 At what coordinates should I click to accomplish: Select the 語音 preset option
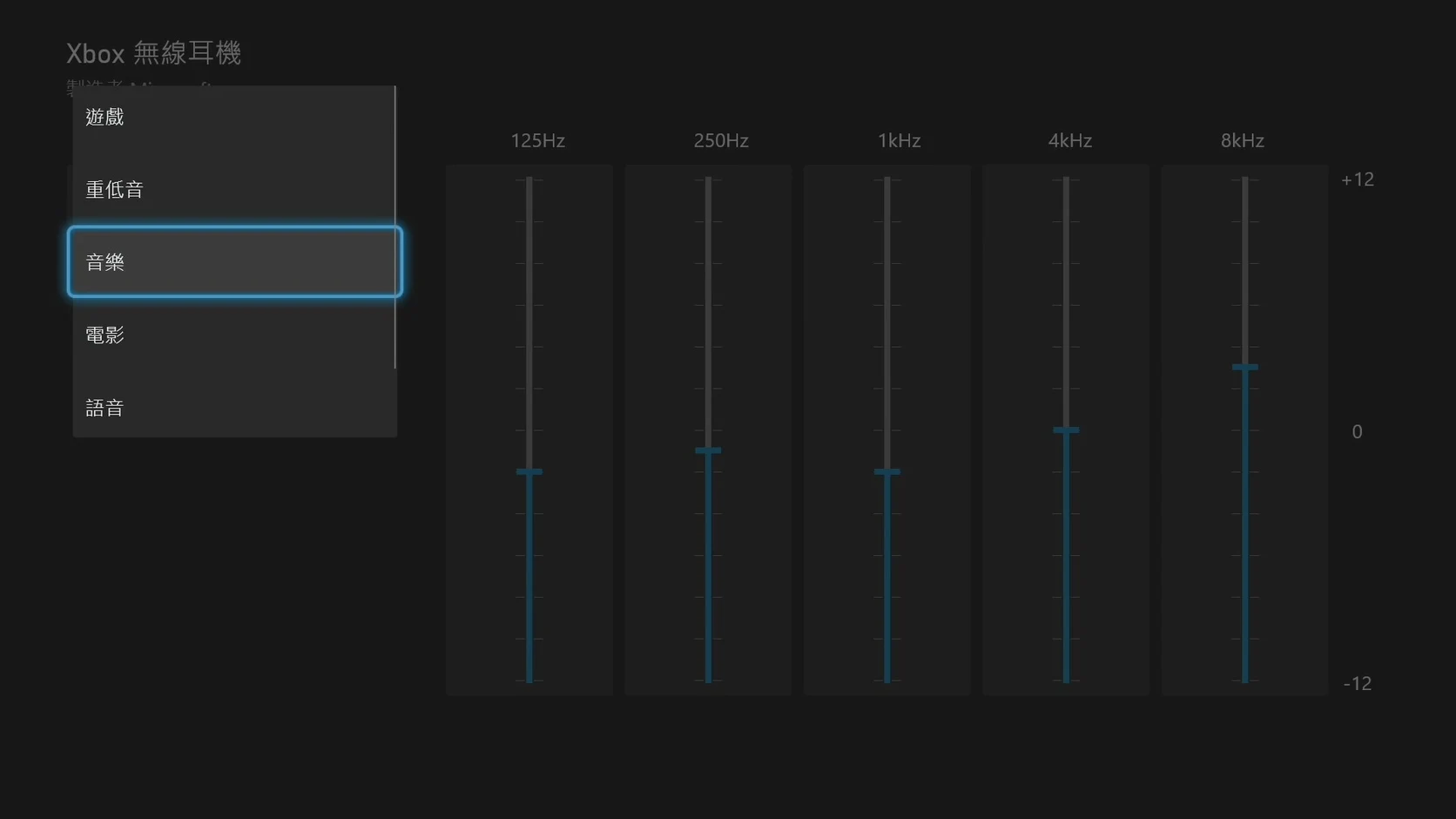[x=234, y=407]
